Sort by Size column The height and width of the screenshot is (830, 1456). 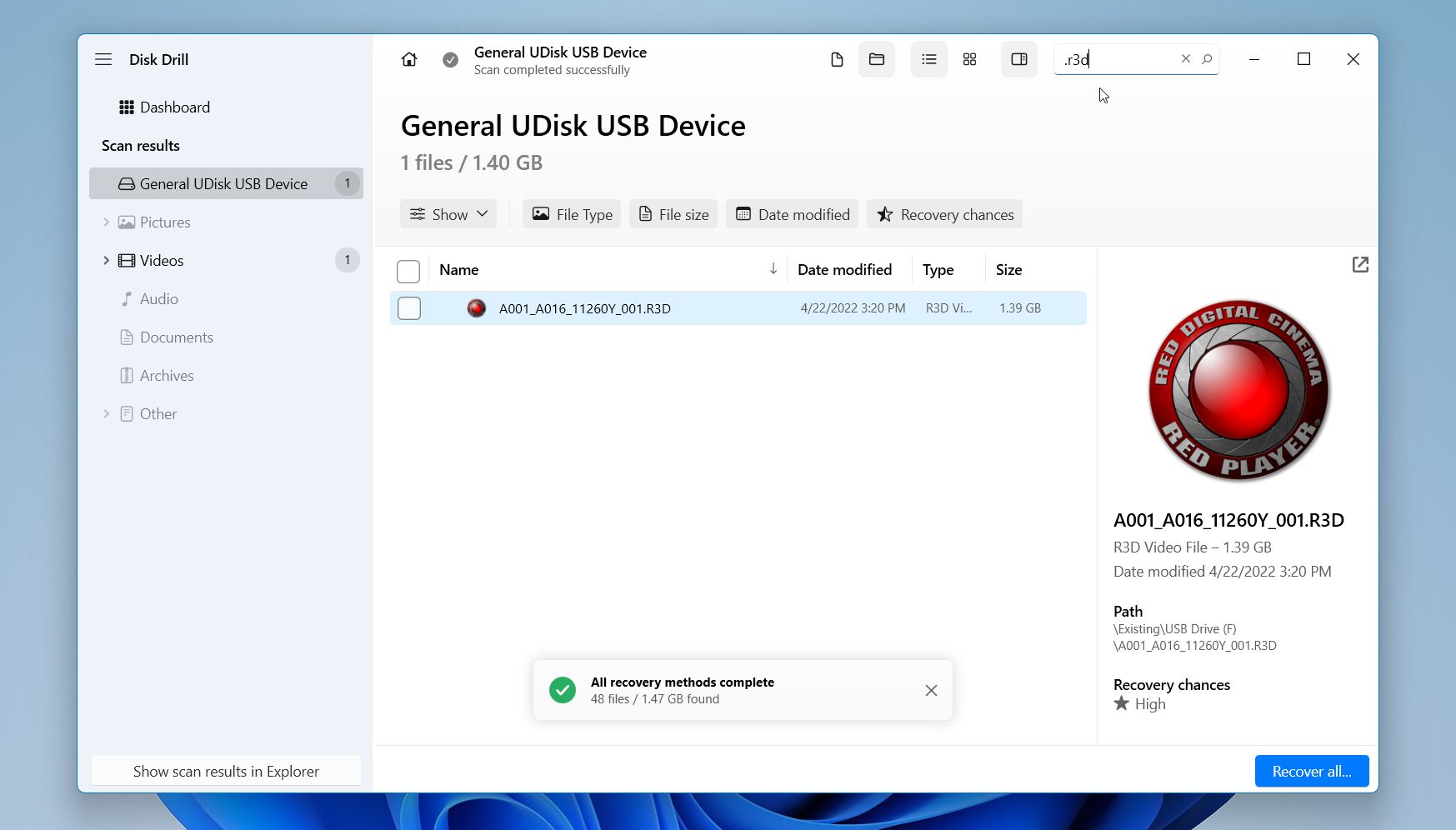pyautogui.click(x=1008, y=269)
